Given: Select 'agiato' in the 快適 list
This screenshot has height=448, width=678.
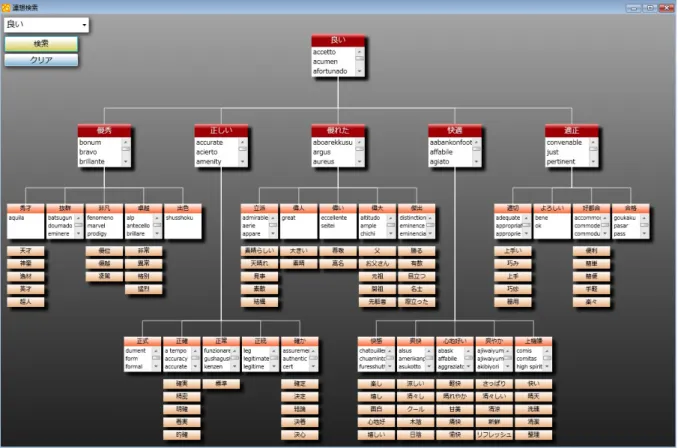Looking at the screenshot, I should tap(439, 161).
